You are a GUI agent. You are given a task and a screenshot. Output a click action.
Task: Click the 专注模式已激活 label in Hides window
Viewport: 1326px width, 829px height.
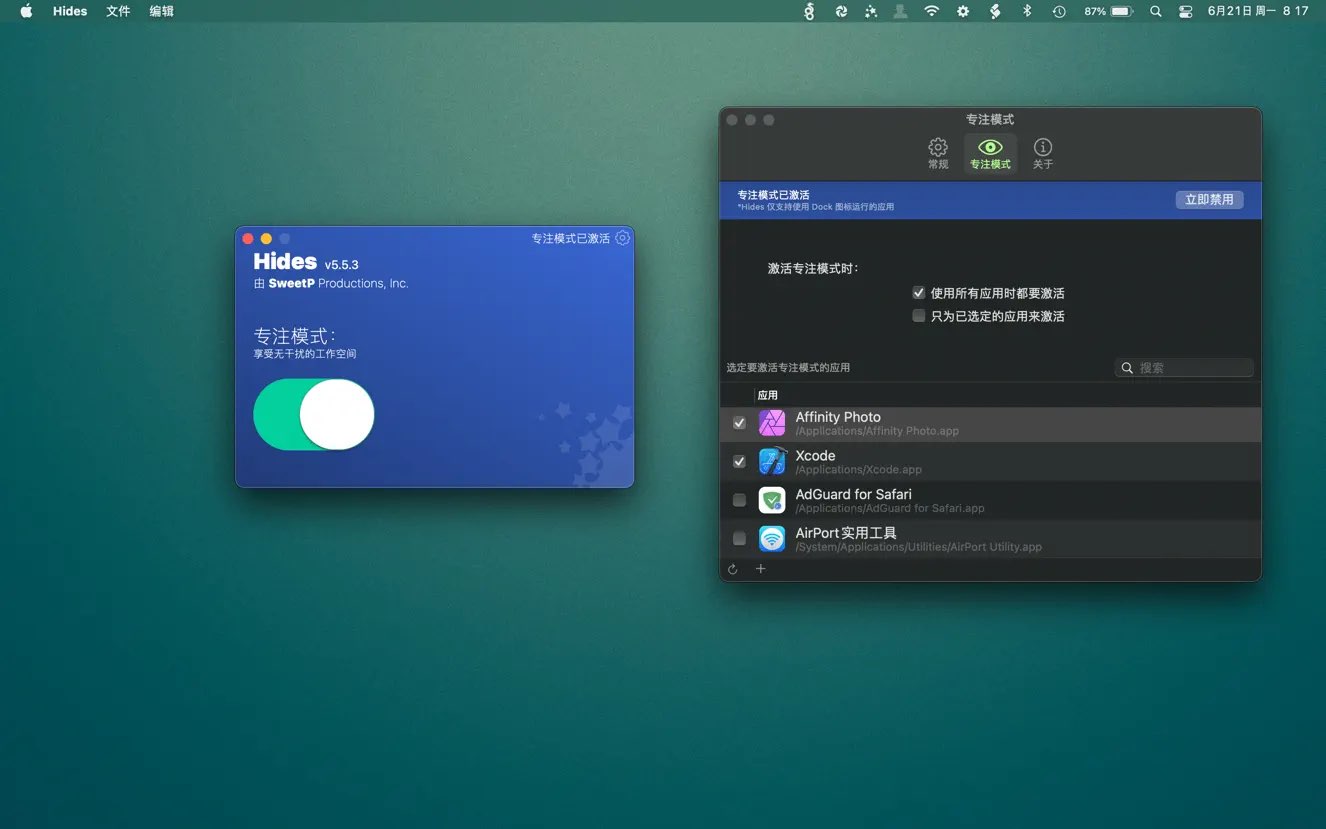[x=570, y=238]
